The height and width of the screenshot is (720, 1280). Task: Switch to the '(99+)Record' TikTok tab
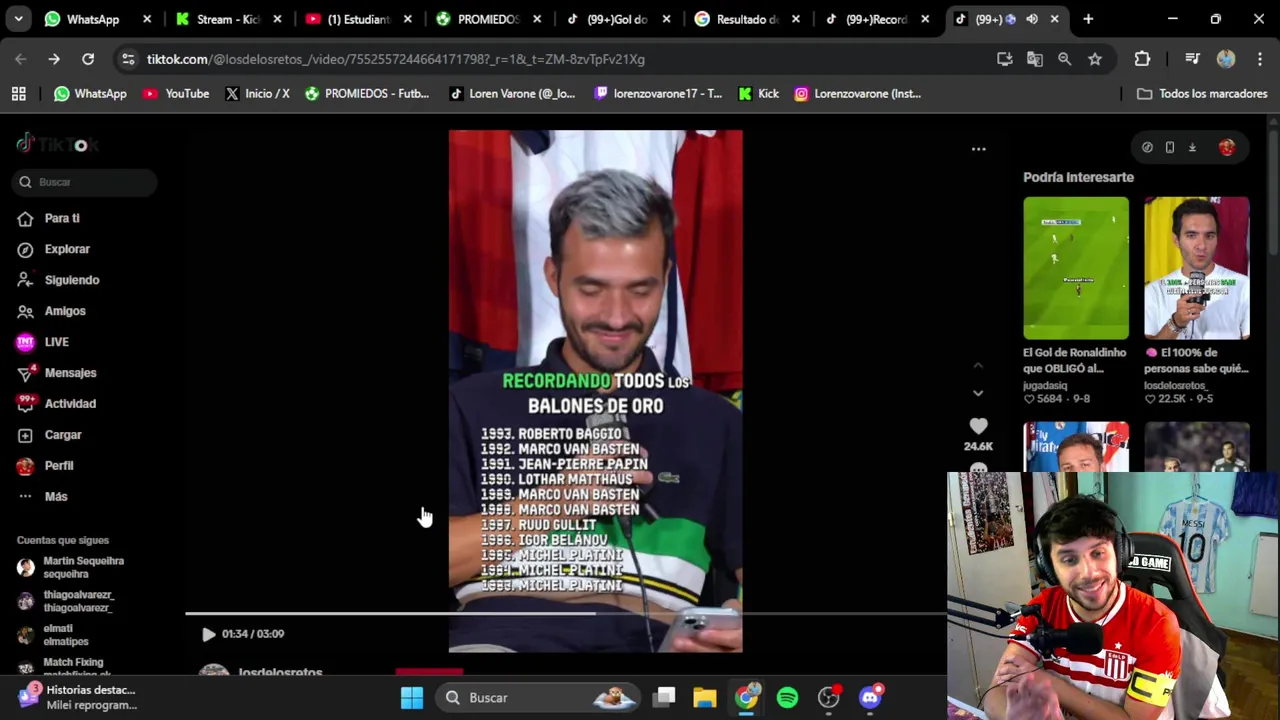point(877,19)
